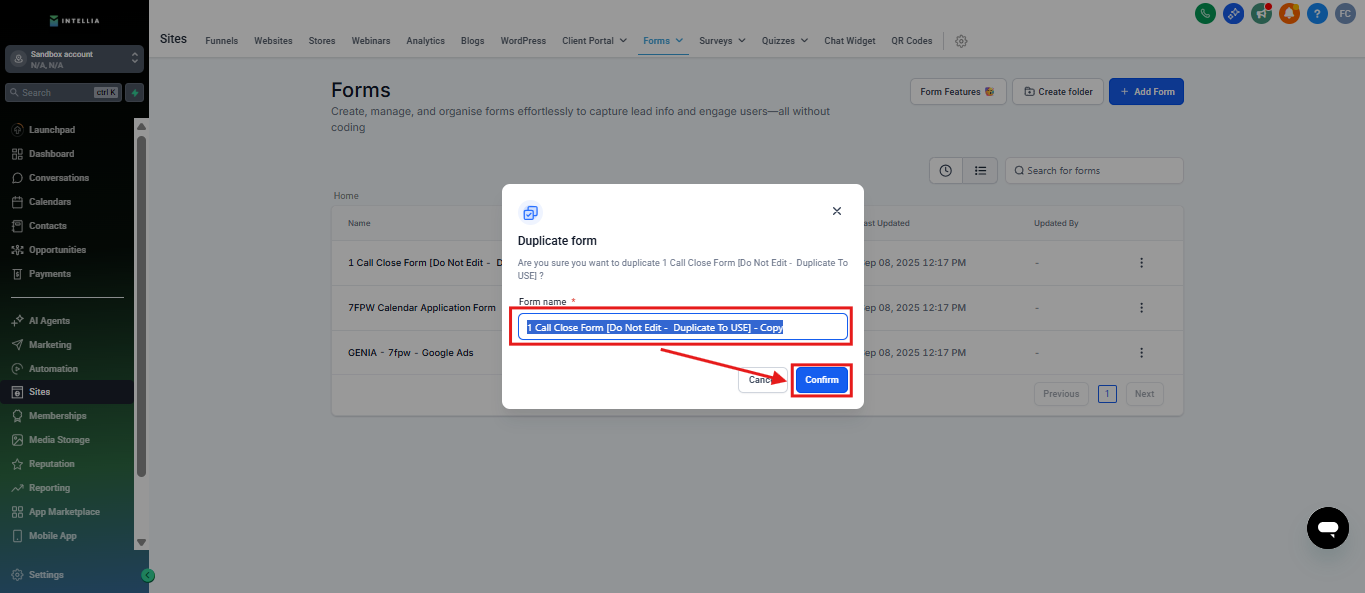Expand the Client Portal dropdown
The image size is (1365, 593).
[594, 41]
